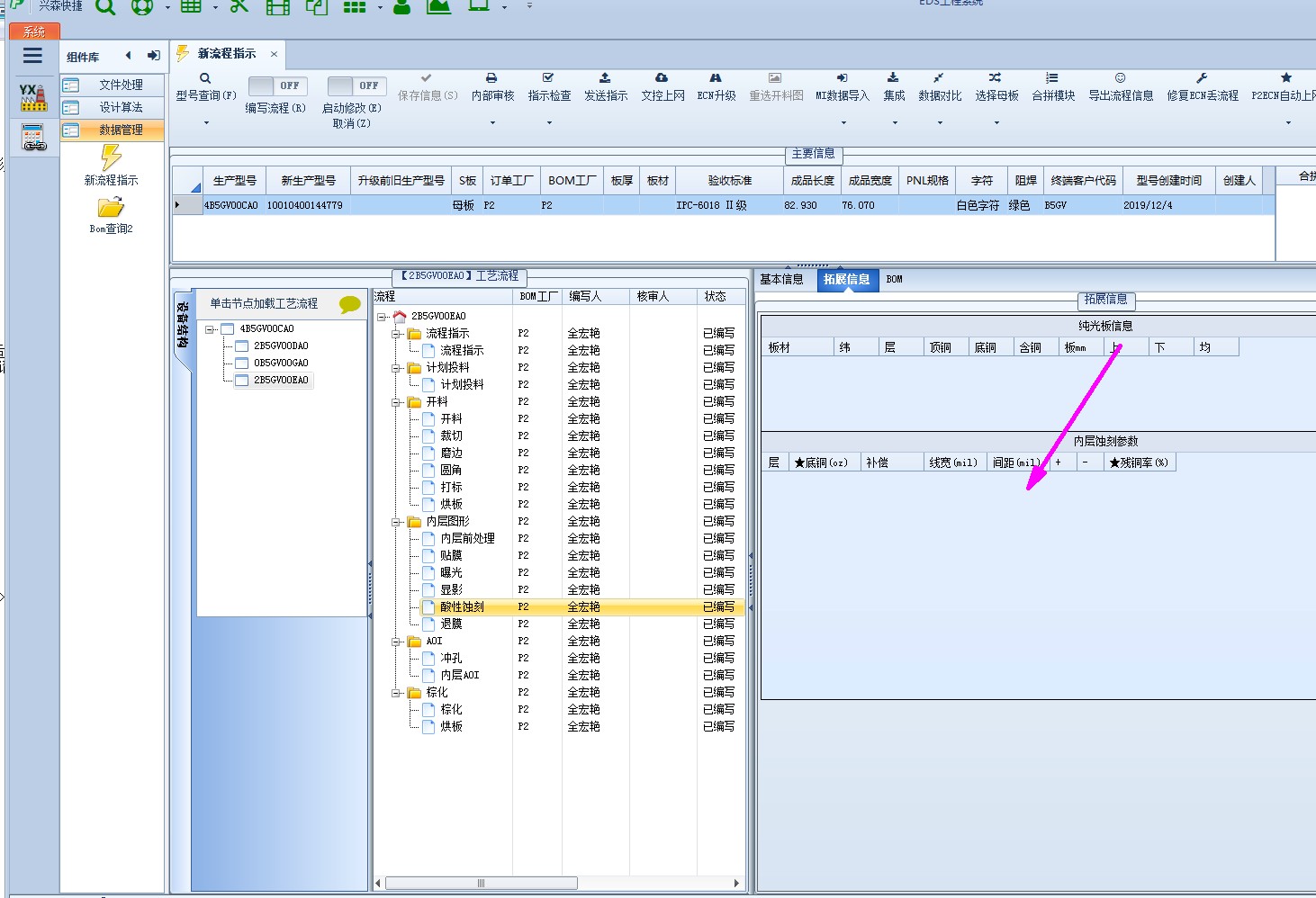Open the 新流程指示 lightning shortcut
Screen dimensions: 1316x898
click(111, 166)
